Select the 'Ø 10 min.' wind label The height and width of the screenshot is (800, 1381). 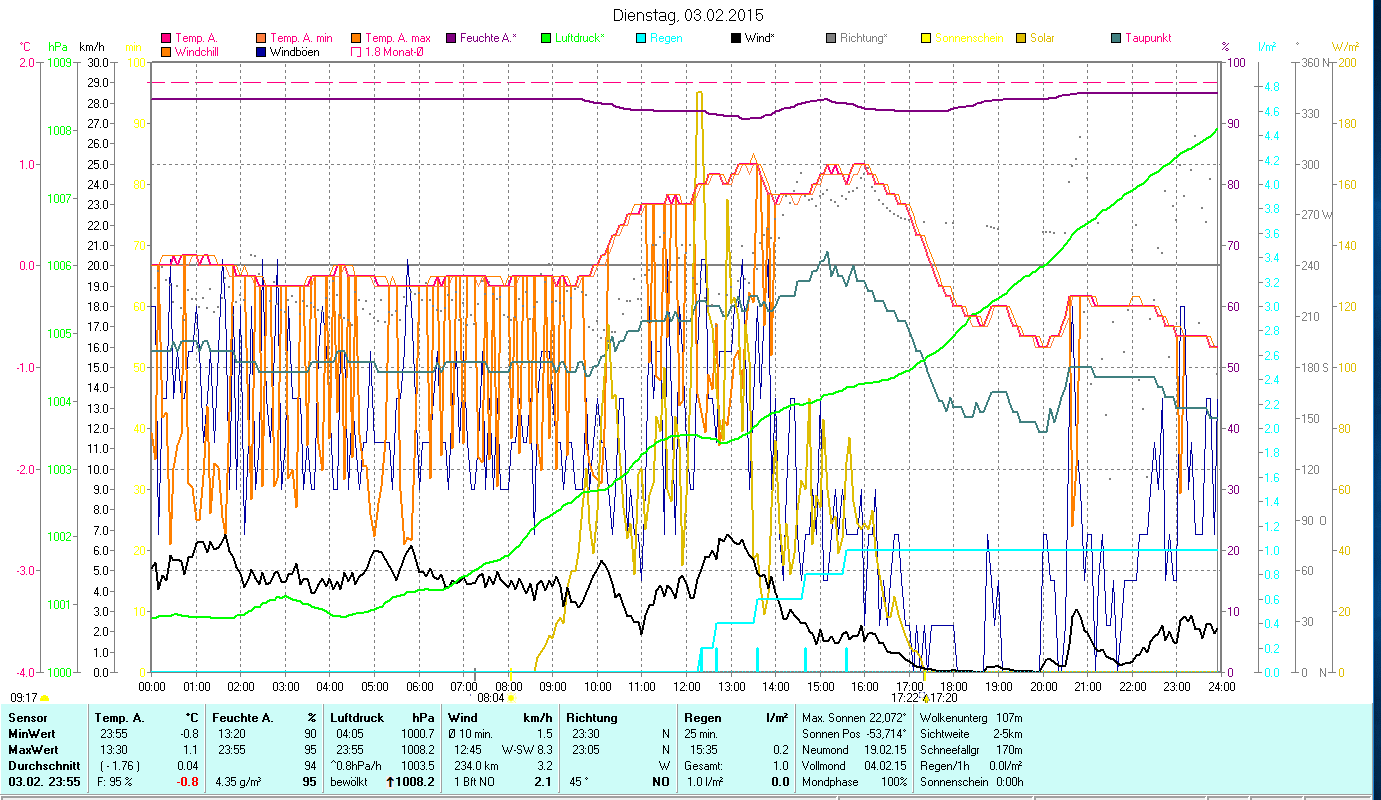pyautogui.click(x=471, y=734)
